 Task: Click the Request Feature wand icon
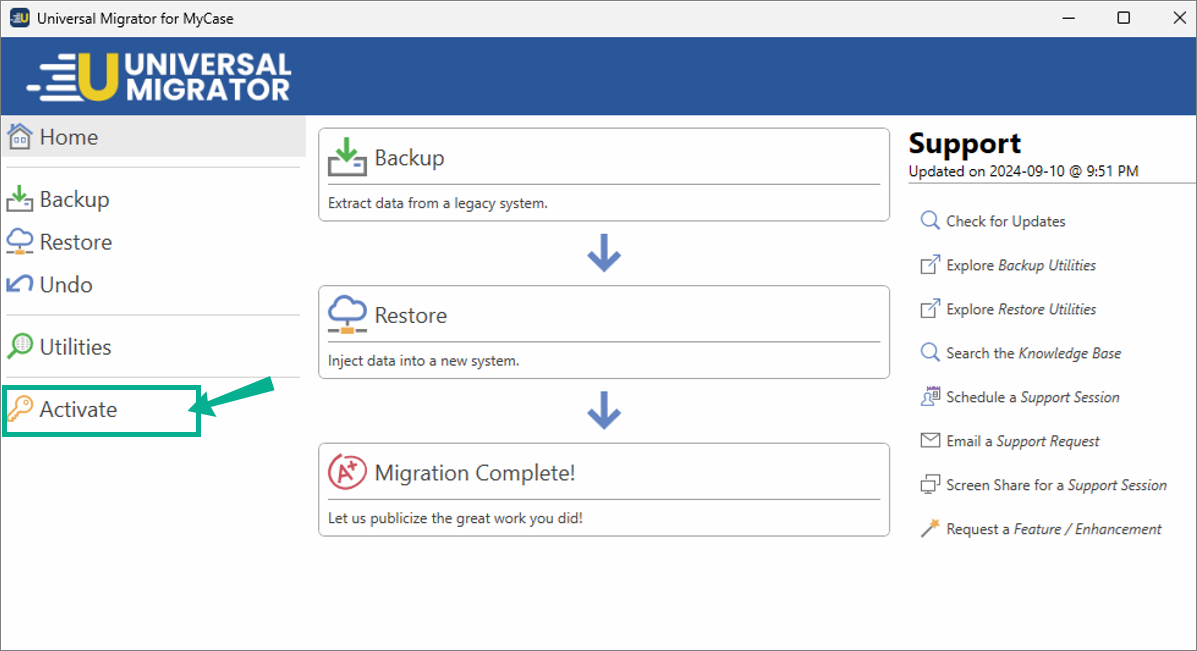tap(930, 528)
